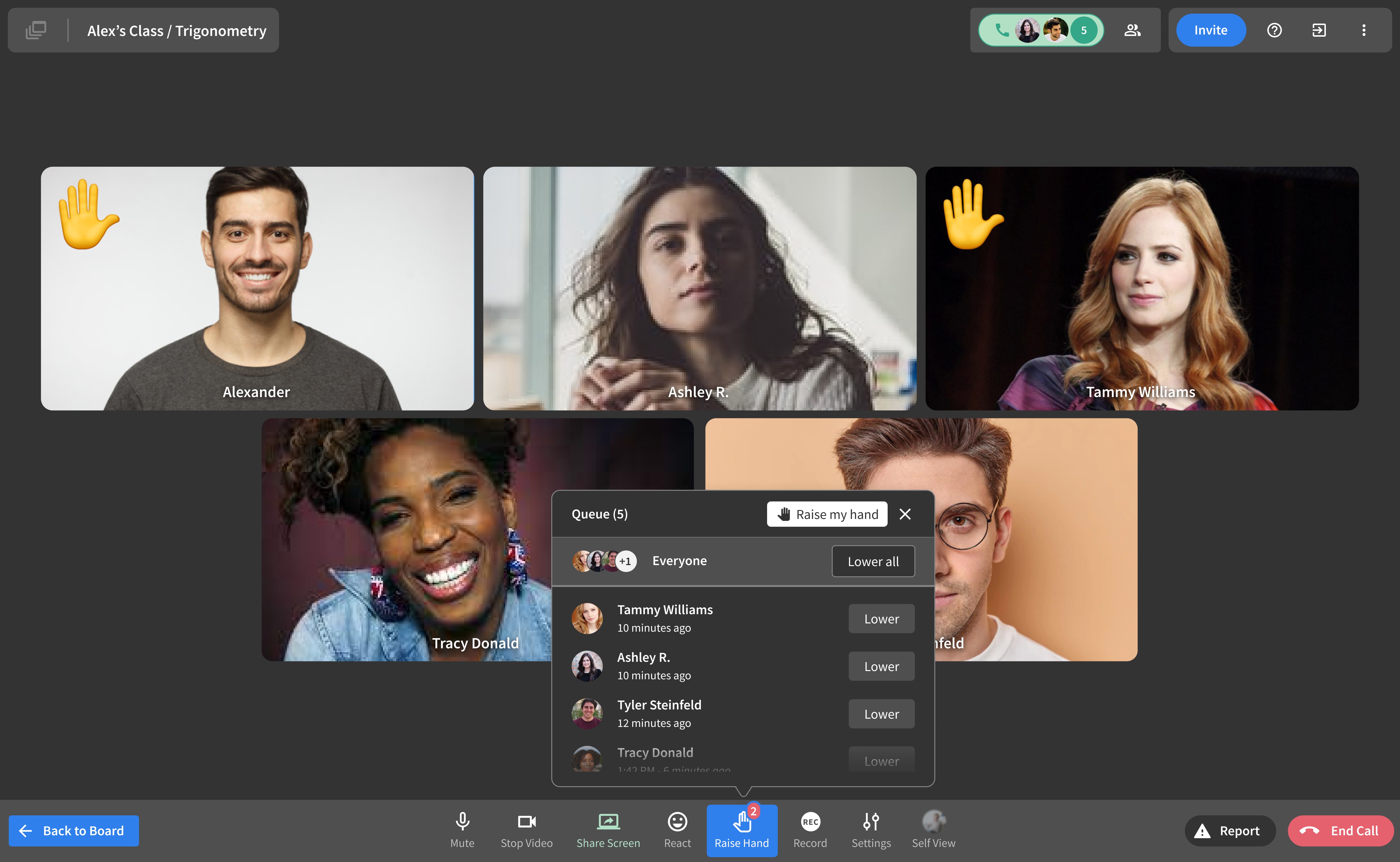Viewport: 1400px width, 862px height.
Task: Click the Lower all button
Action: tap(873, 561)
